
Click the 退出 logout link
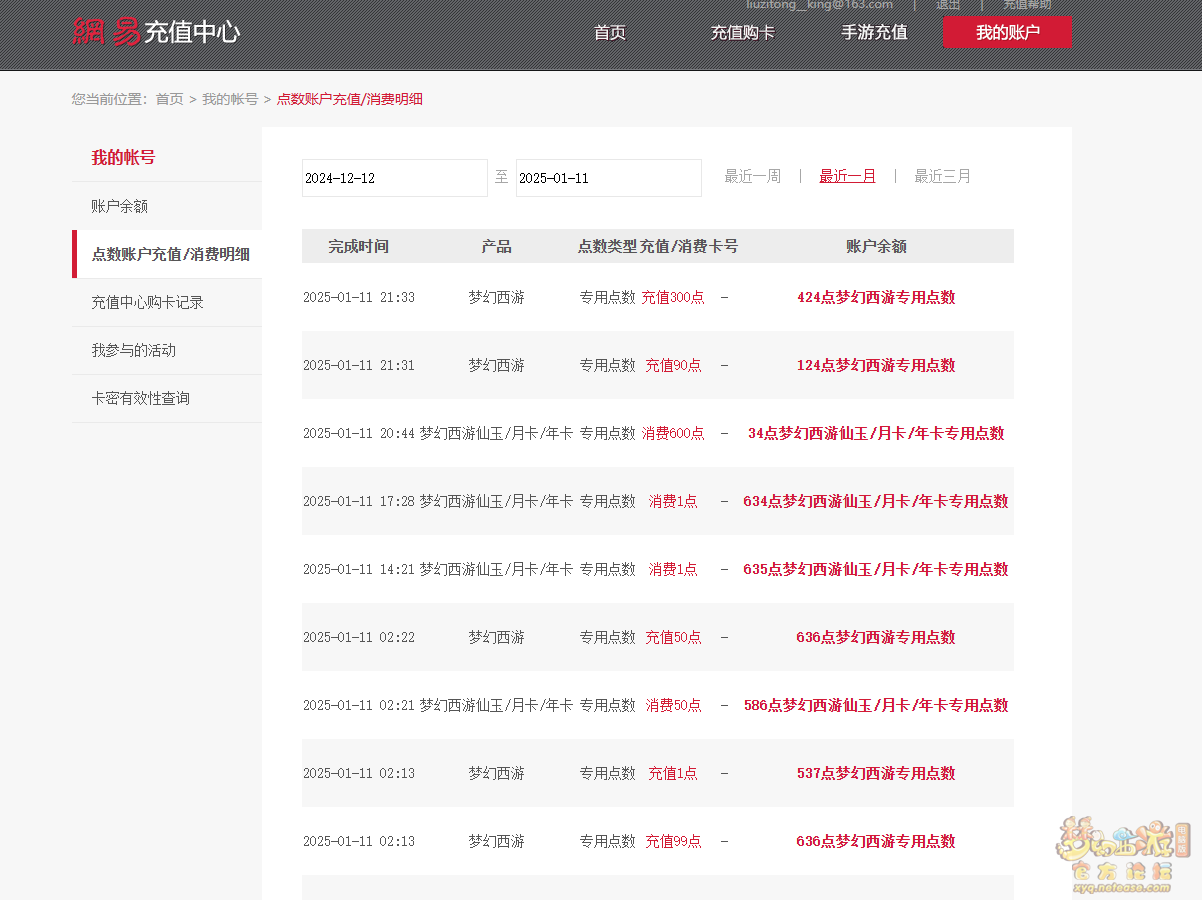pyautogui.click(x=948, y=5)
